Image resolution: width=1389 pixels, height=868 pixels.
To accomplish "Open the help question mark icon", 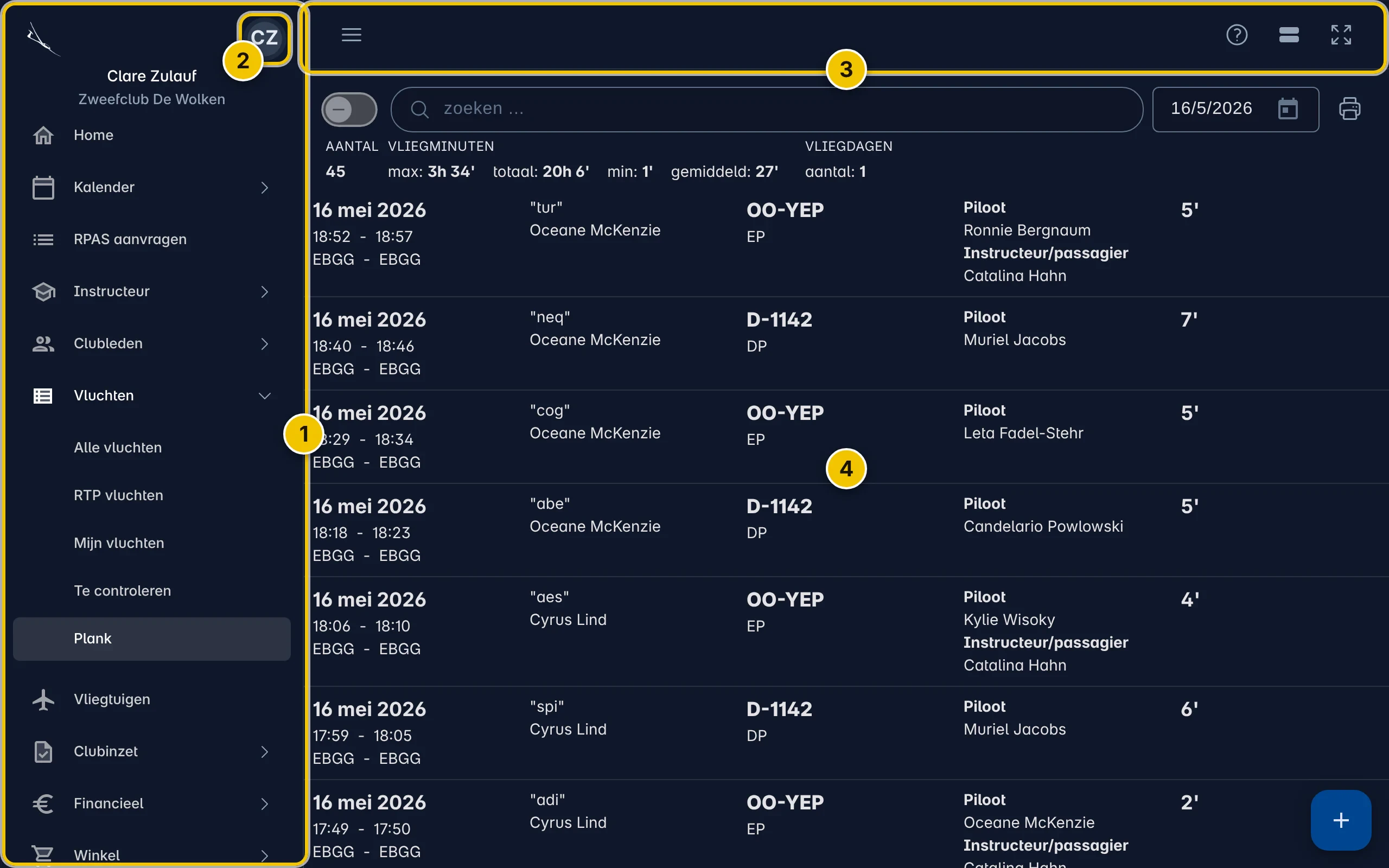I will point(1237,35).
